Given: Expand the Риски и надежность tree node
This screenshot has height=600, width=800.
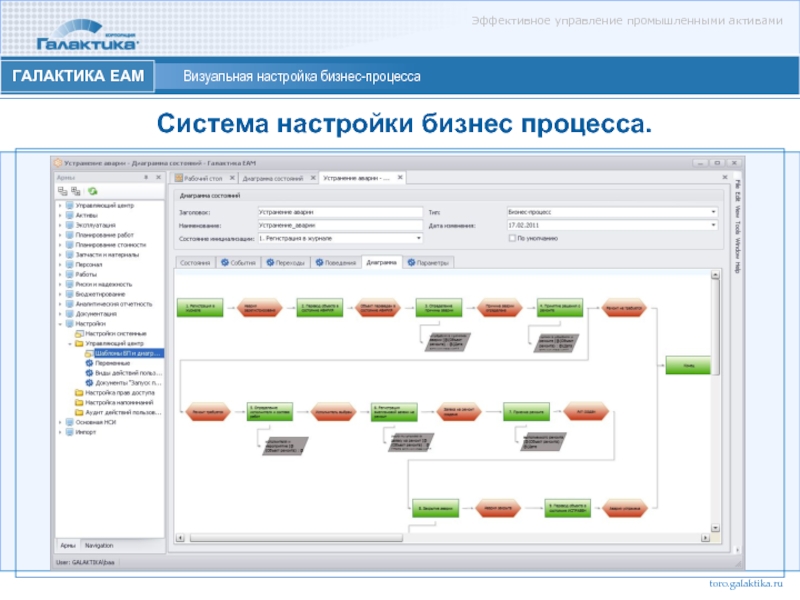Looking at the screenshot, I should (x=60, y=284).
